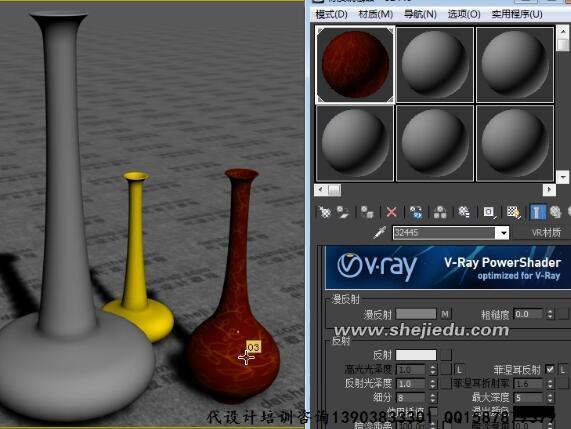Toggle Show Shaded Material in Viewport icon
The width and height of the screenshot is (571, 429).
click(513, 212)
